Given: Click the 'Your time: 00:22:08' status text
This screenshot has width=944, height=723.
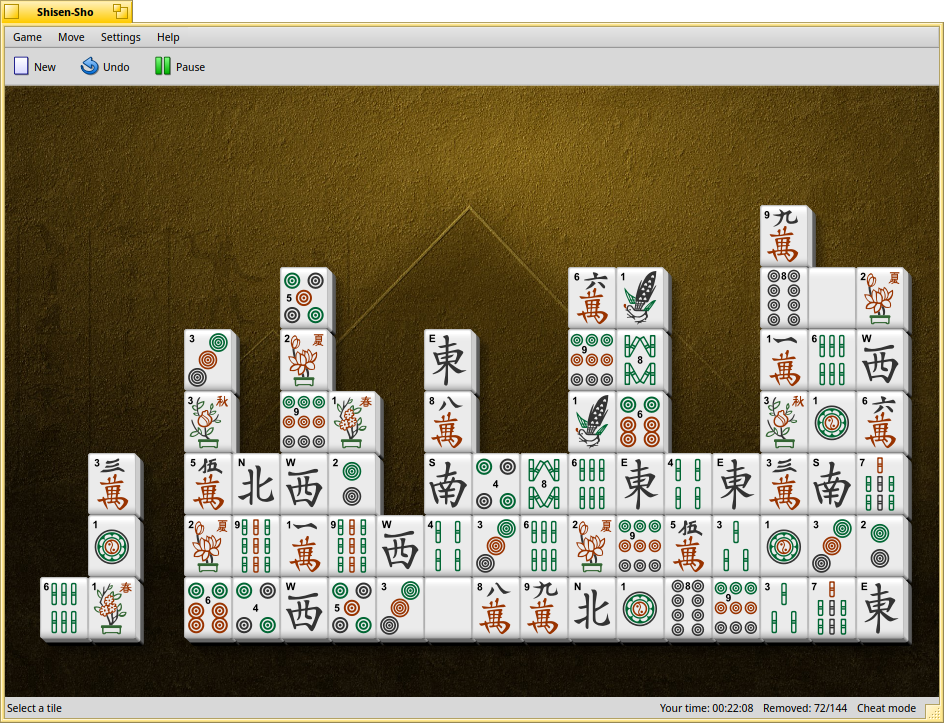Looking at the screenshot, I should (706, 708).
